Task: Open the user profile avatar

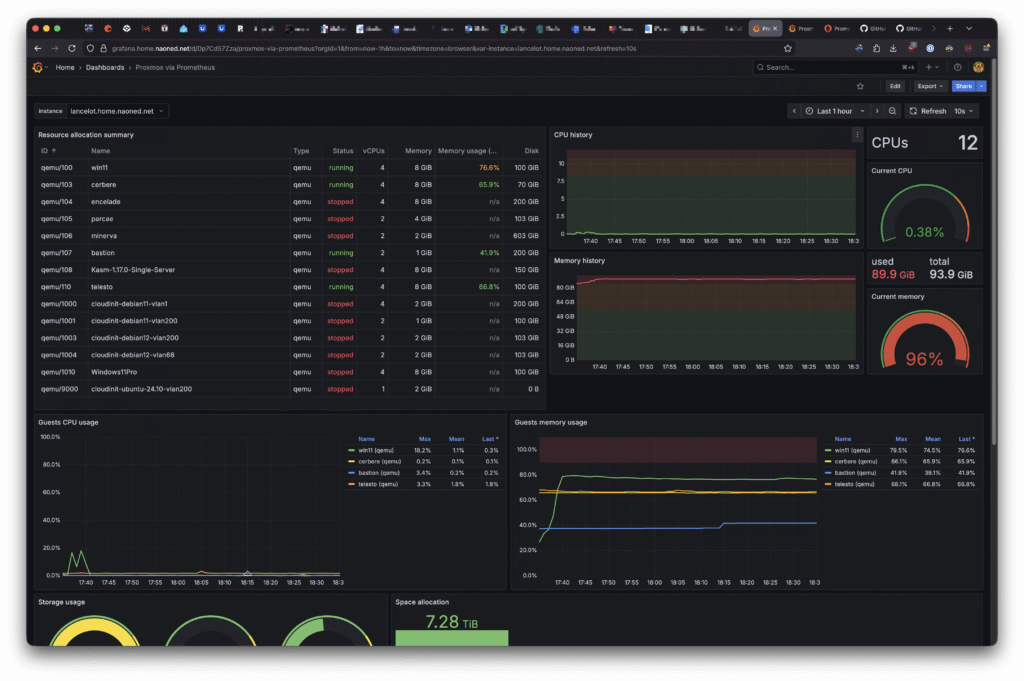Action: click(x=978, y=67)
